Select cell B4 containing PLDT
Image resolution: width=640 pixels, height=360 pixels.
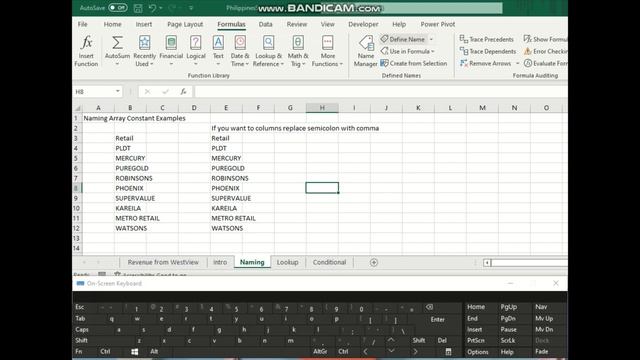pos(130,148)
